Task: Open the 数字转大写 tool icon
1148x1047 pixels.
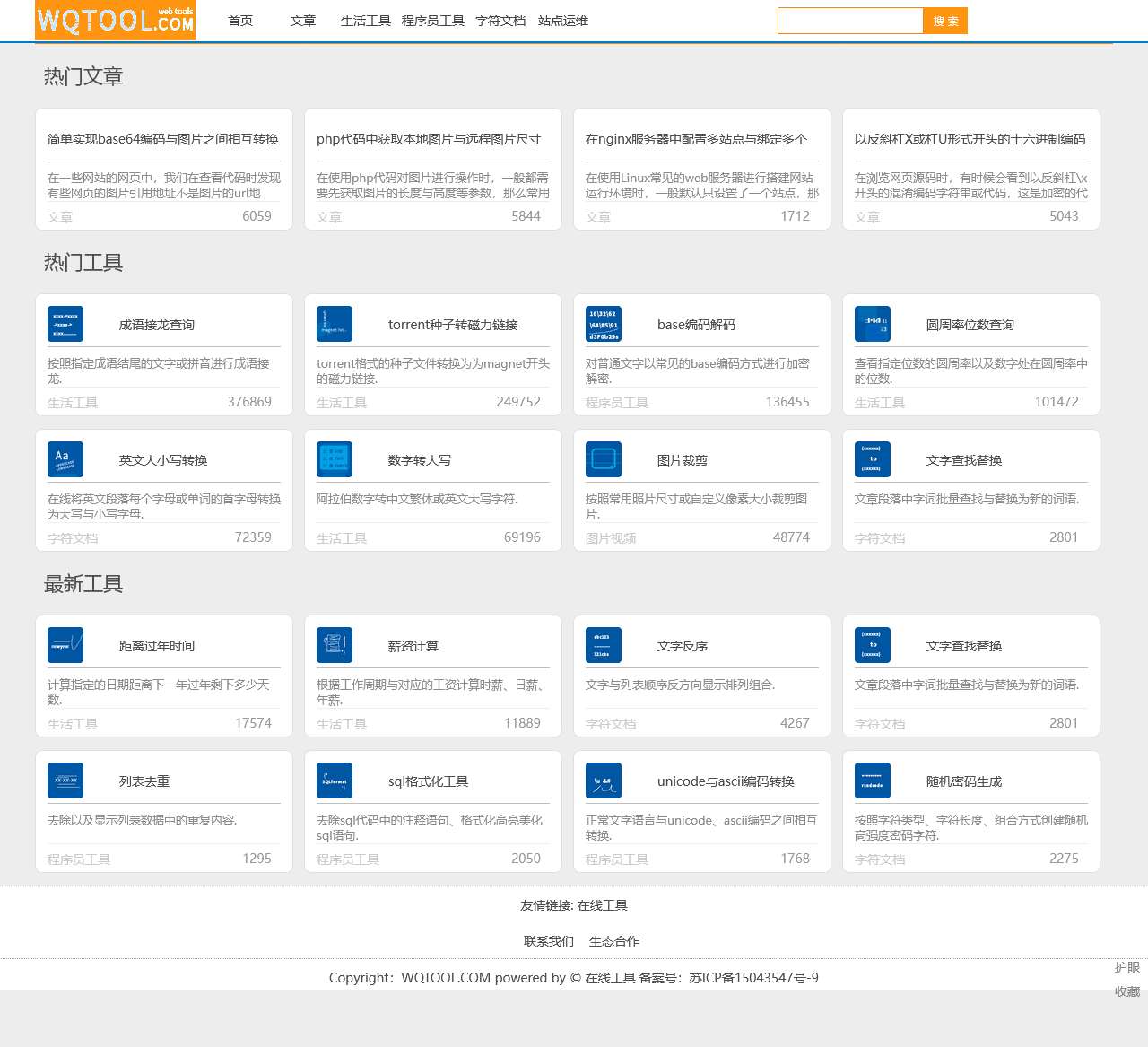Action: pyautogui.click(x=335, y=459)
